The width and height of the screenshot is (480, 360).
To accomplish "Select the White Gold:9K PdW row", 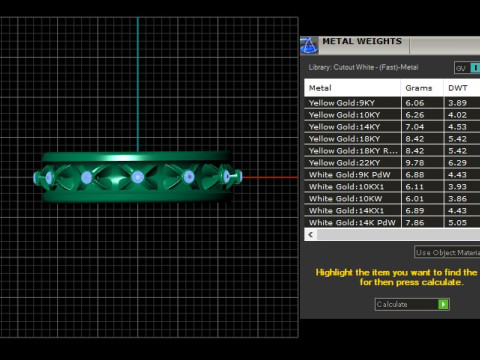I will (392, 175).
